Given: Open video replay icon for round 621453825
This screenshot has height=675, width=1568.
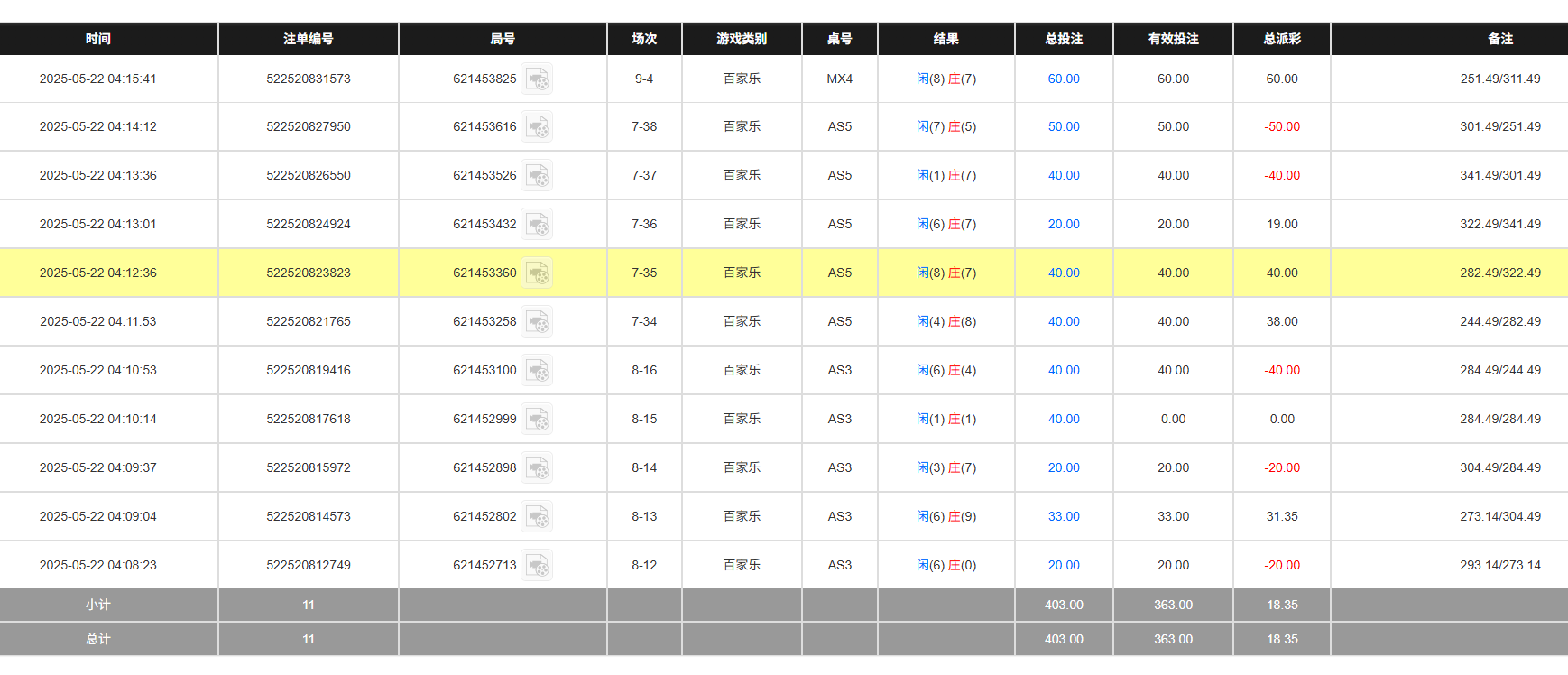Looking at the screenshot, I should 537,79.
